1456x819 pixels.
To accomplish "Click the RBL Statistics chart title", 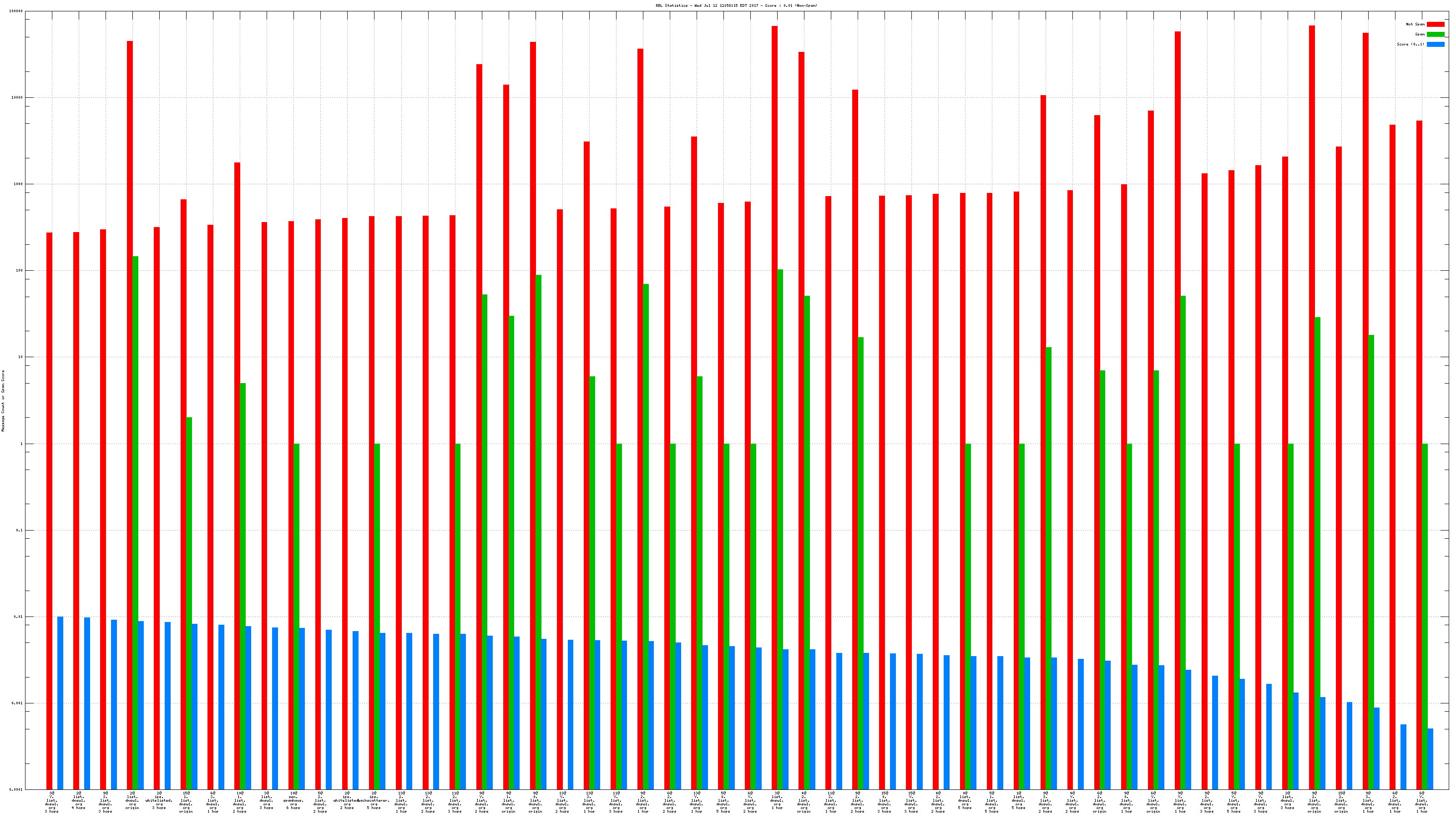I will pos(736,5).
